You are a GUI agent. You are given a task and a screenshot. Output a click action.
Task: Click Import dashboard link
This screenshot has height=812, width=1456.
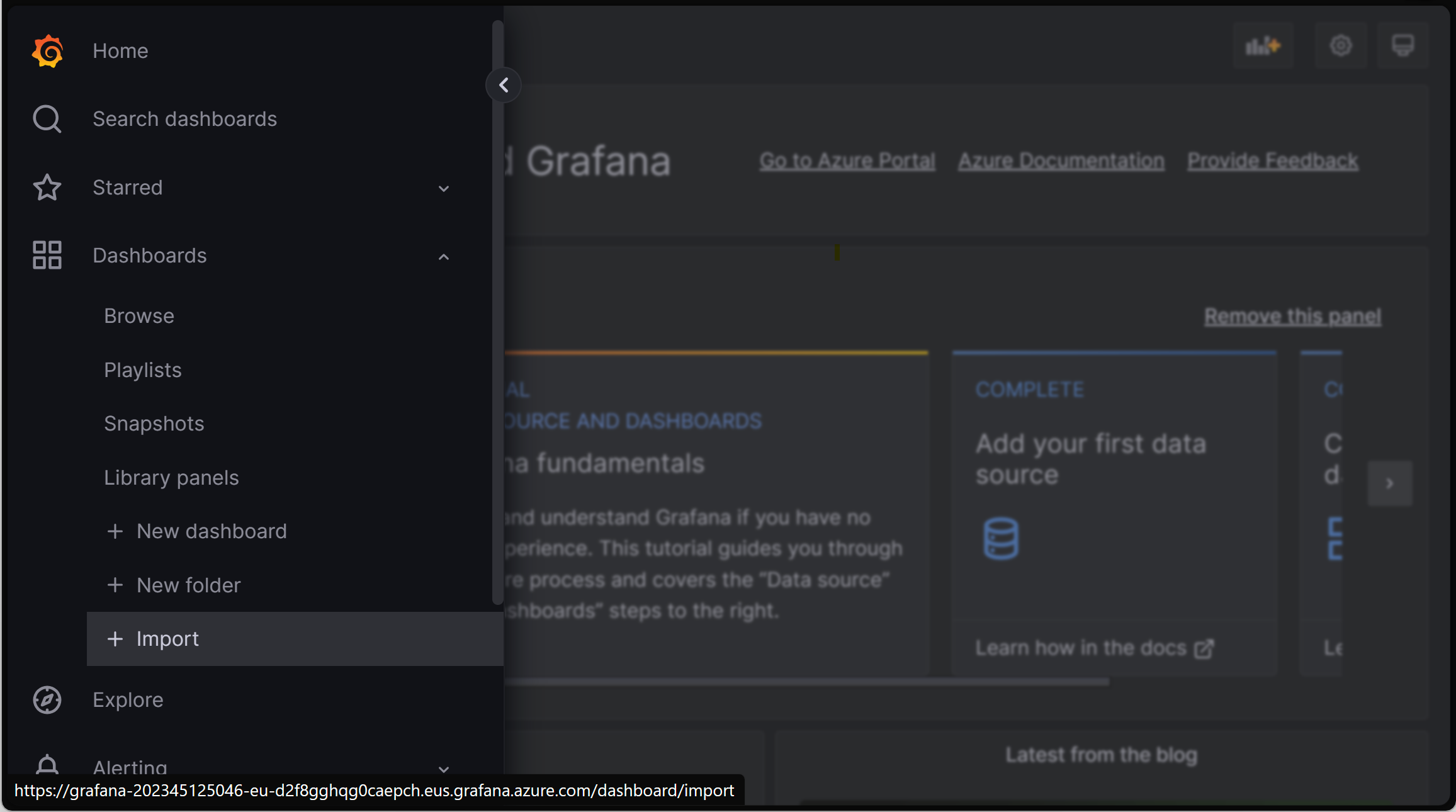[x=167, y=639]
